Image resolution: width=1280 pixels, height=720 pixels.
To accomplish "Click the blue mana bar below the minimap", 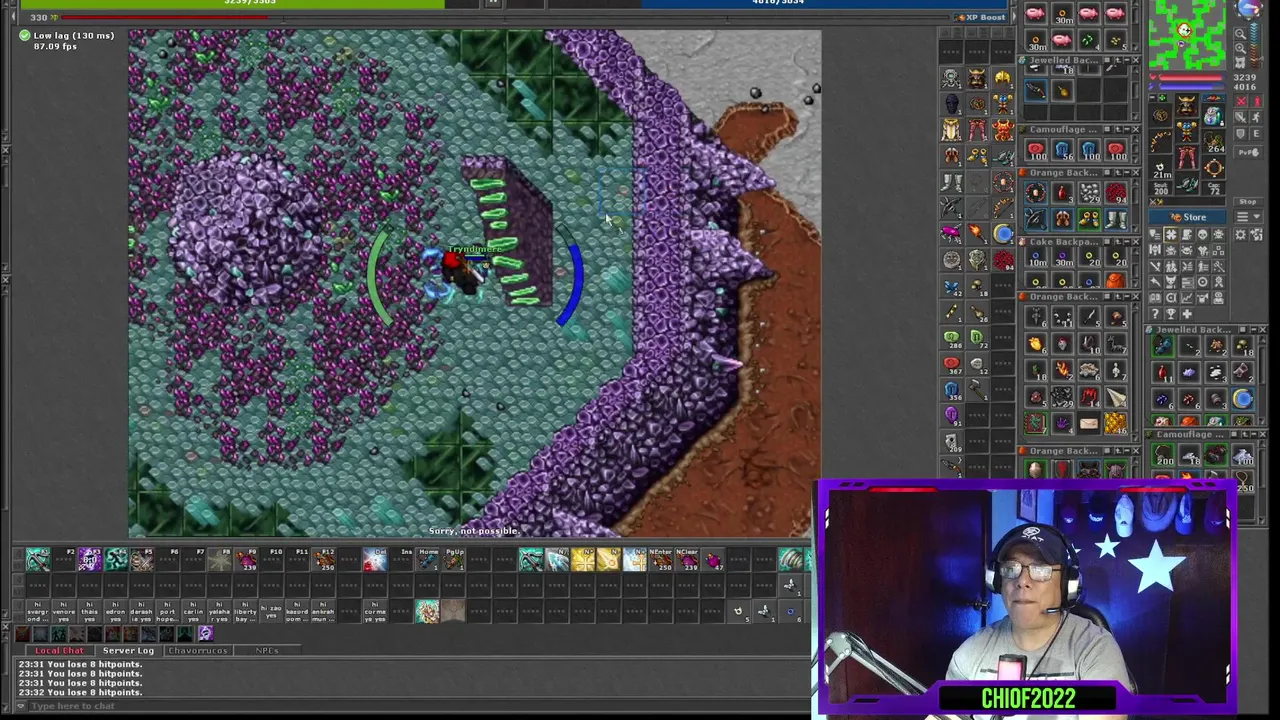I will pos(1190,87).
